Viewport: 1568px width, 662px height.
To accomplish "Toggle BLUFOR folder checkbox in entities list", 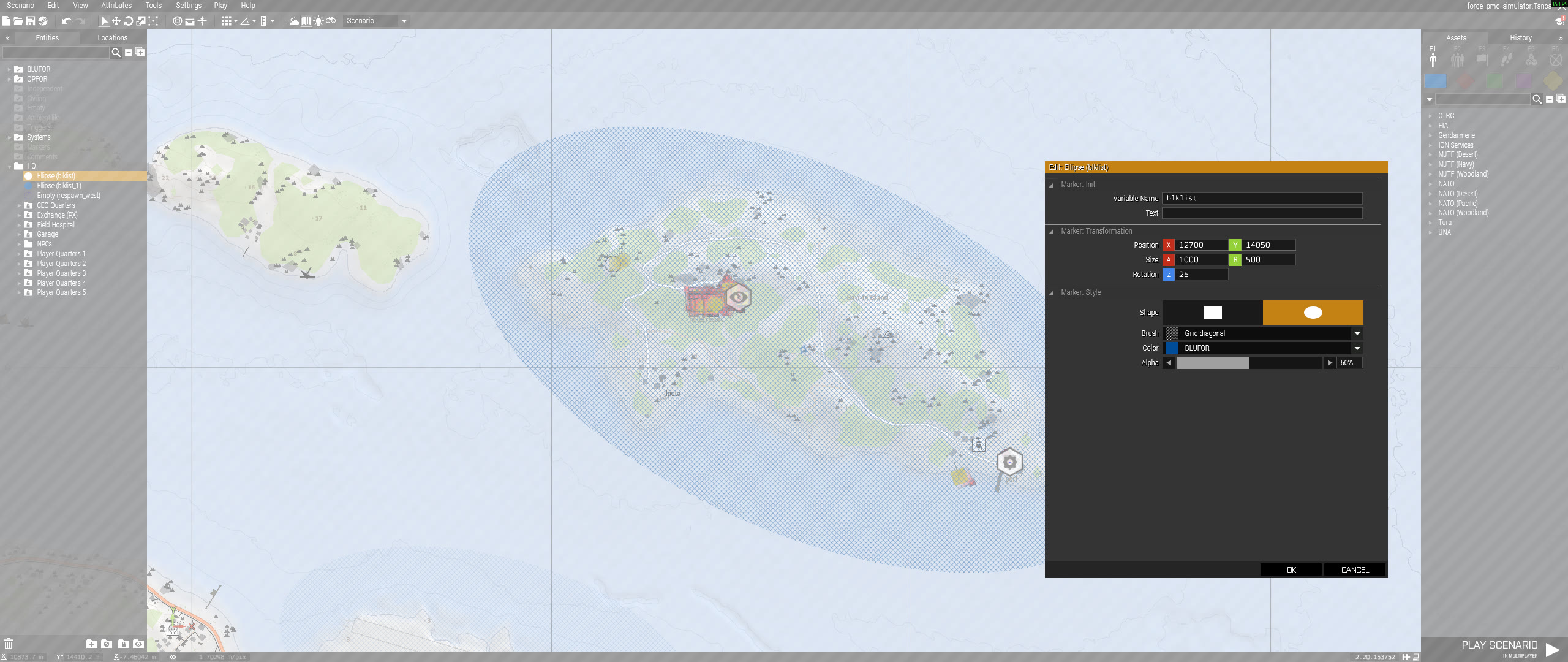I will [18, 69].
